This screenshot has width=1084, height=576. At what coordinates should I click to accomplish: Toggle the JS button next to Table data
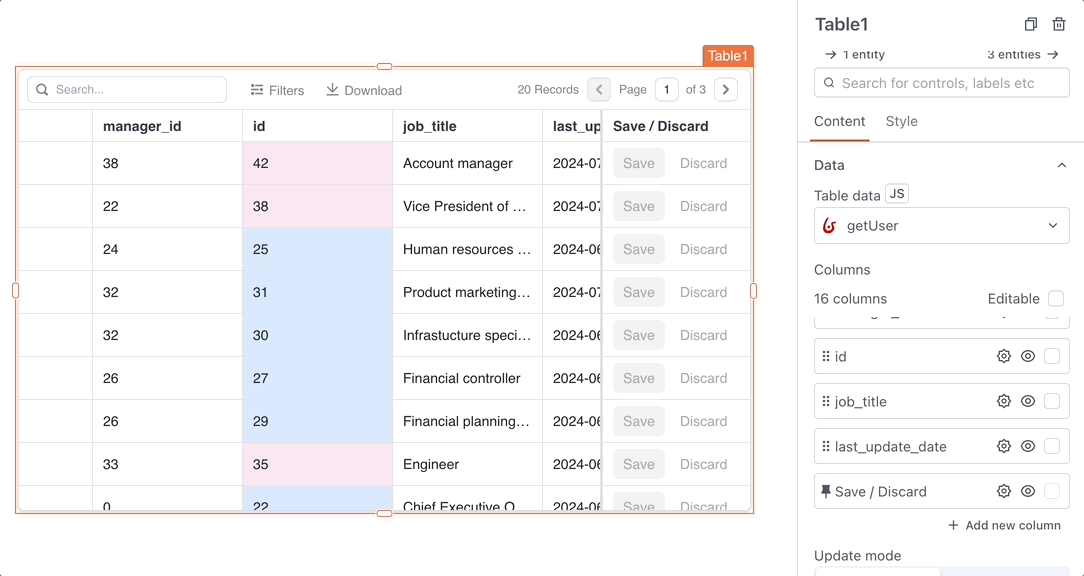897,194
